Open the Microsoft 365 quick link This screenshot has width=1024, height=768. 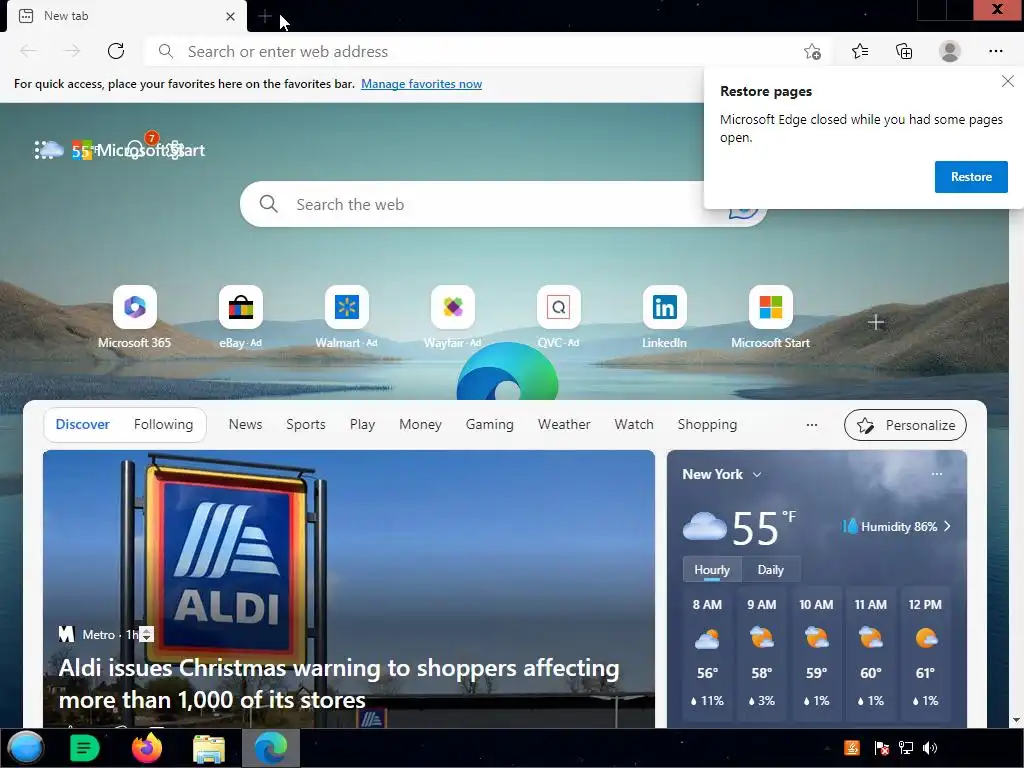(135, 317)
